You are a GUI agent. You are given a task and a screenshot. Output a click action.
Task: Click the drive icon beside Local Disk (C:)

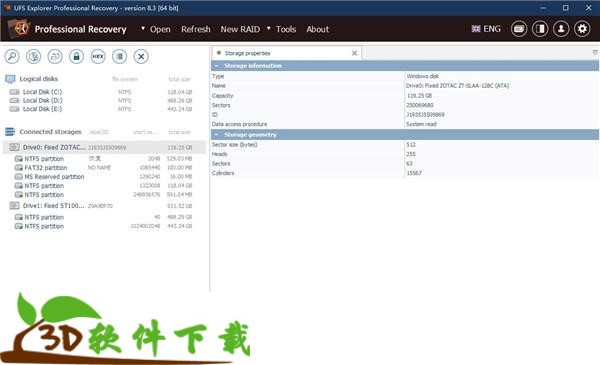tap(15, 92)
